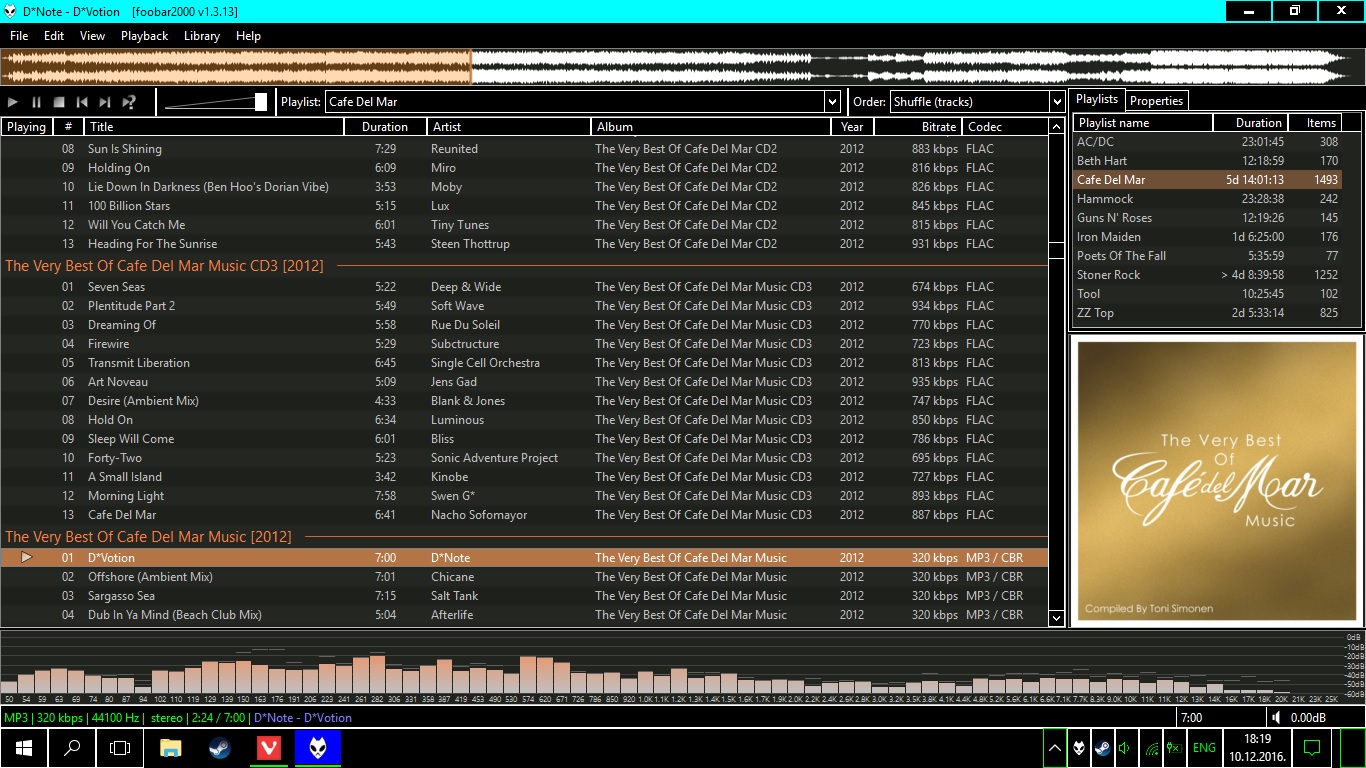Open the Playback menu

145,35
